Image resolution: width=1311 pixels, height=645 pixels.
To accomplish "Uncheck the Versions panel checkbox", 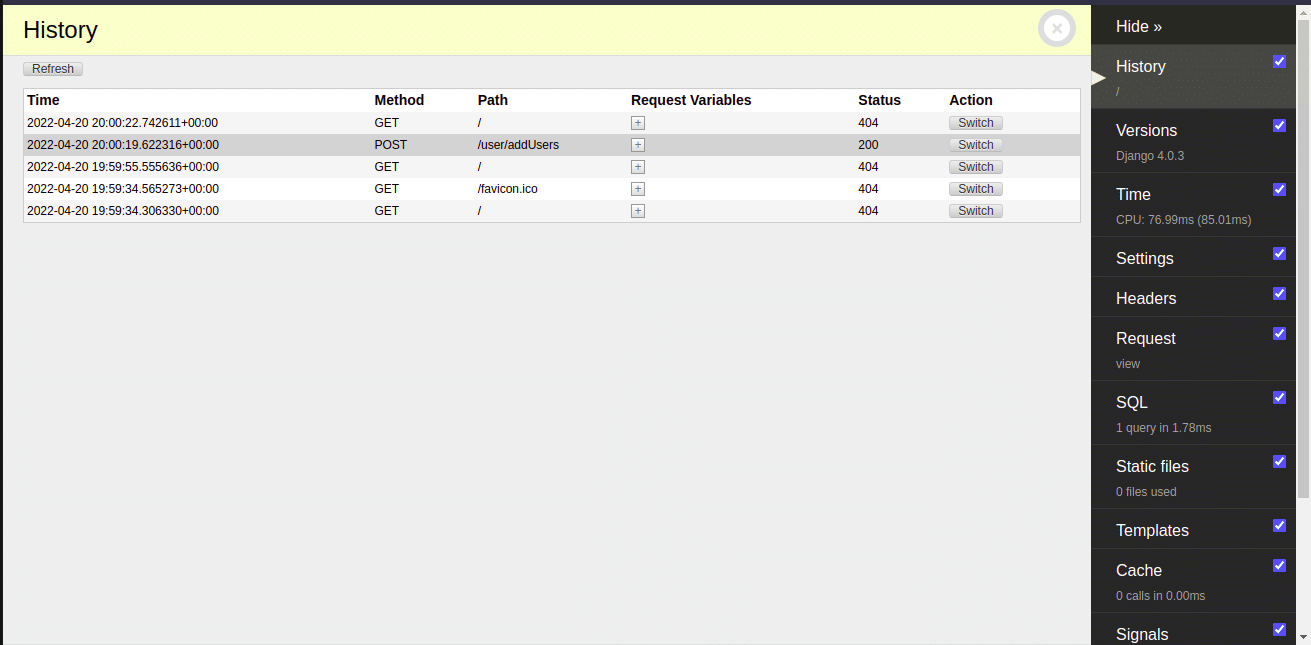I will coord(1279,125).
